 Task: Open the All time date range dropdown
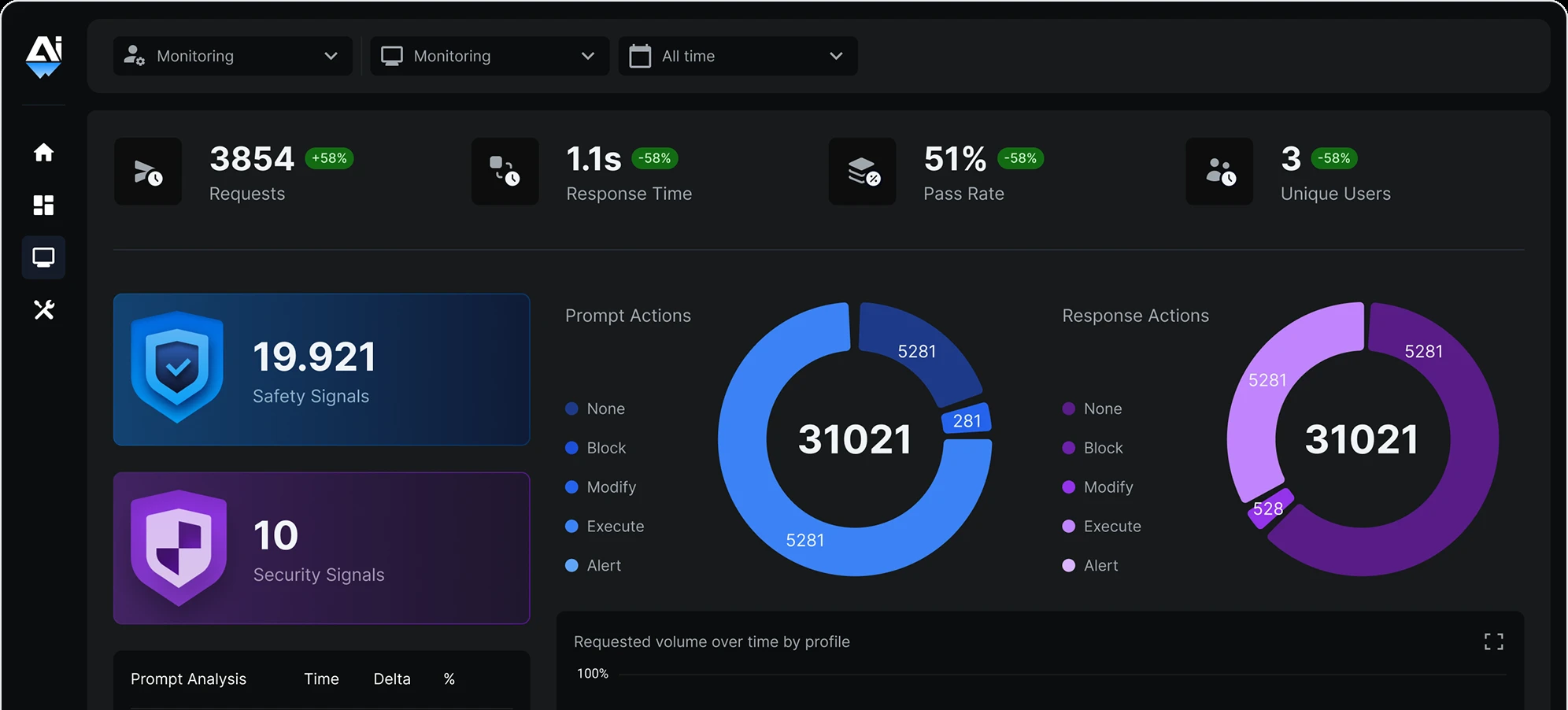coord(738,56)
